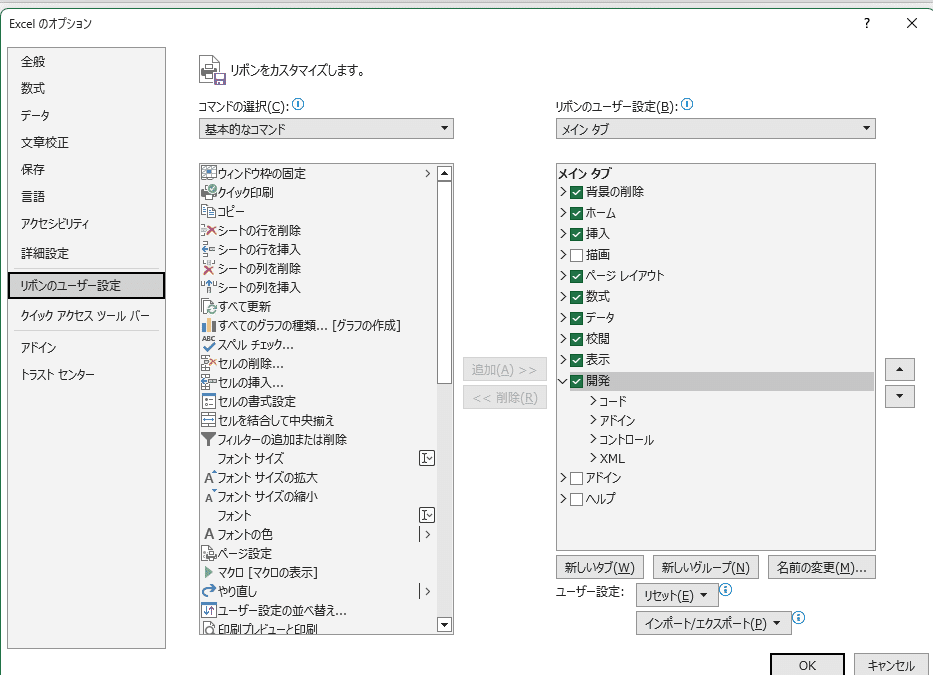Click info icon next to コマンドの選択
Image resolution: width=933 pixels, height=675 pixels.
pyautogui.click(x=298, y=105)
